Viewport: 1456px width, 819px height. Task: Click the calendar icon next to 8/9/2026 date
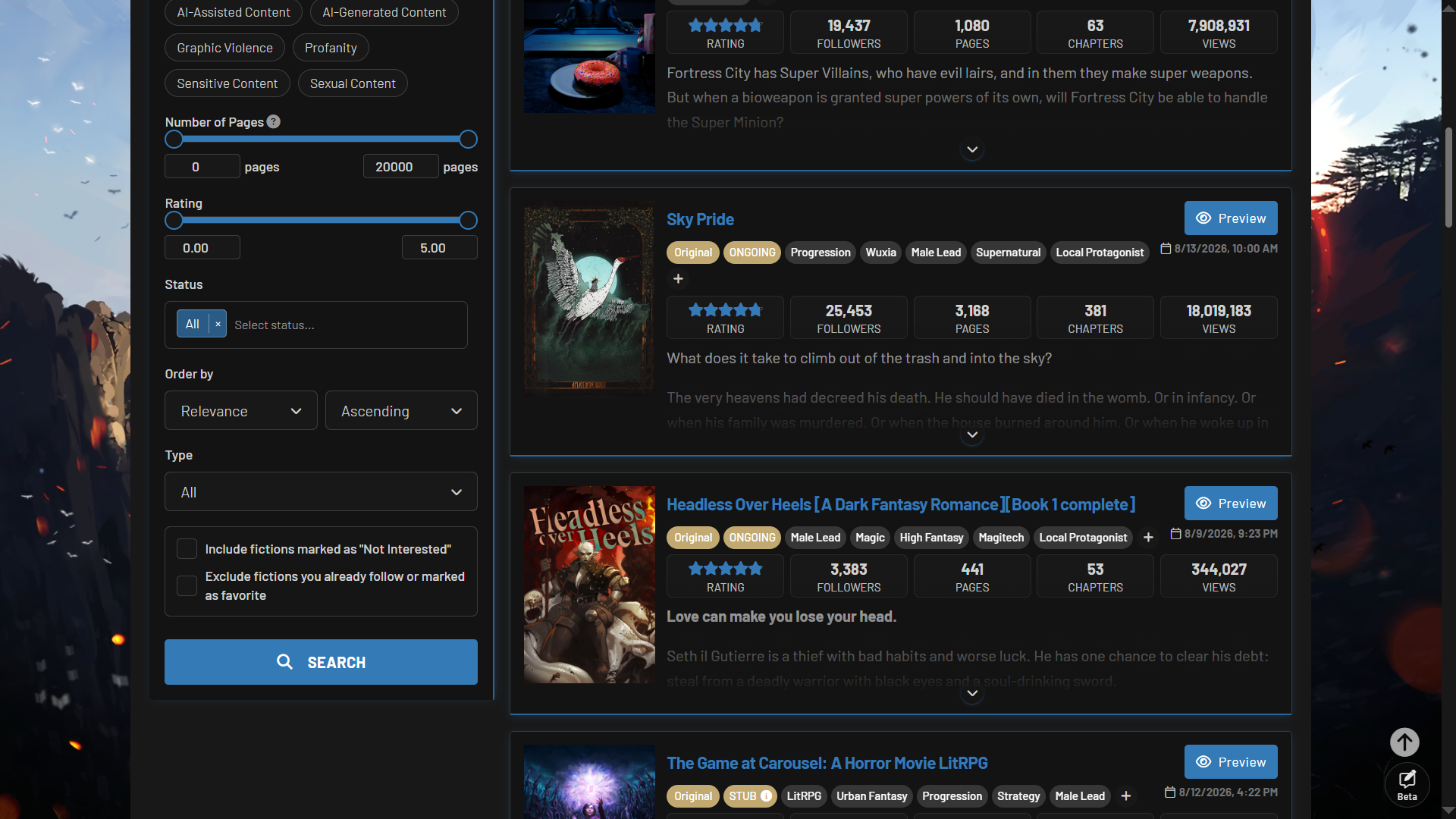click(x=1175, y=534)
